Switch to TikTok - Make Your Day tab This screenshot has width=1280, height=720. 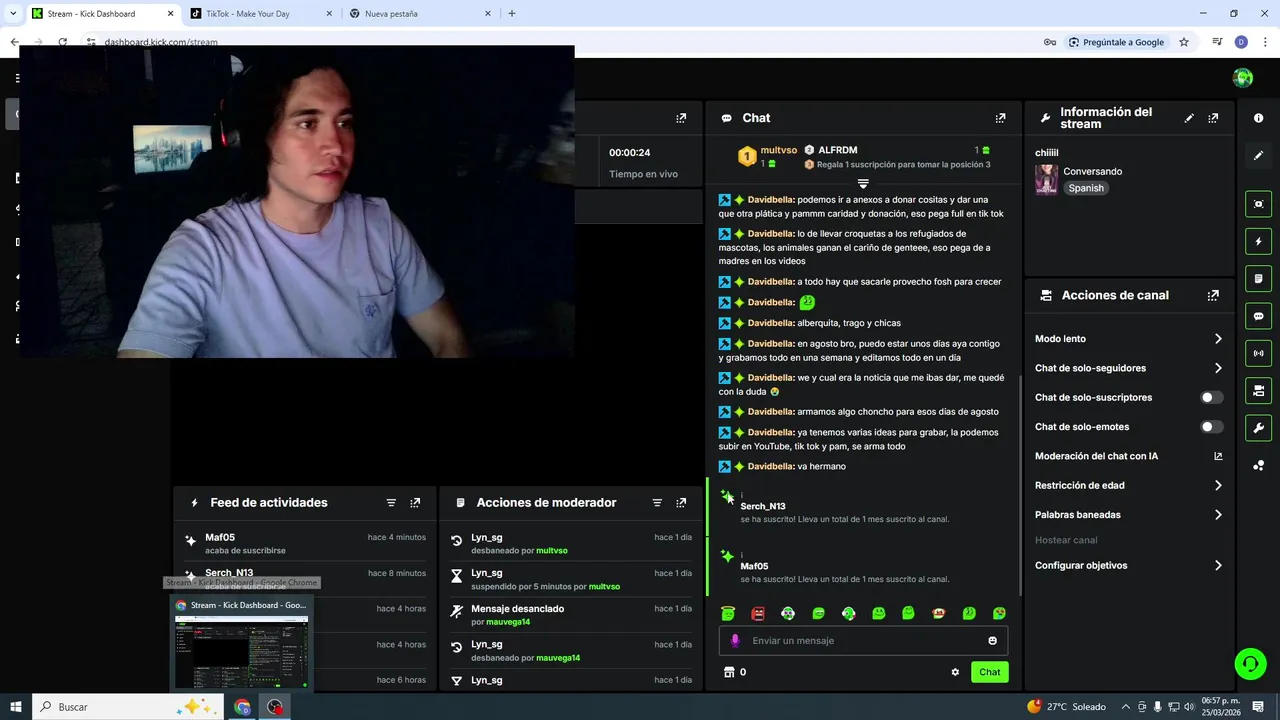(261, 14)
